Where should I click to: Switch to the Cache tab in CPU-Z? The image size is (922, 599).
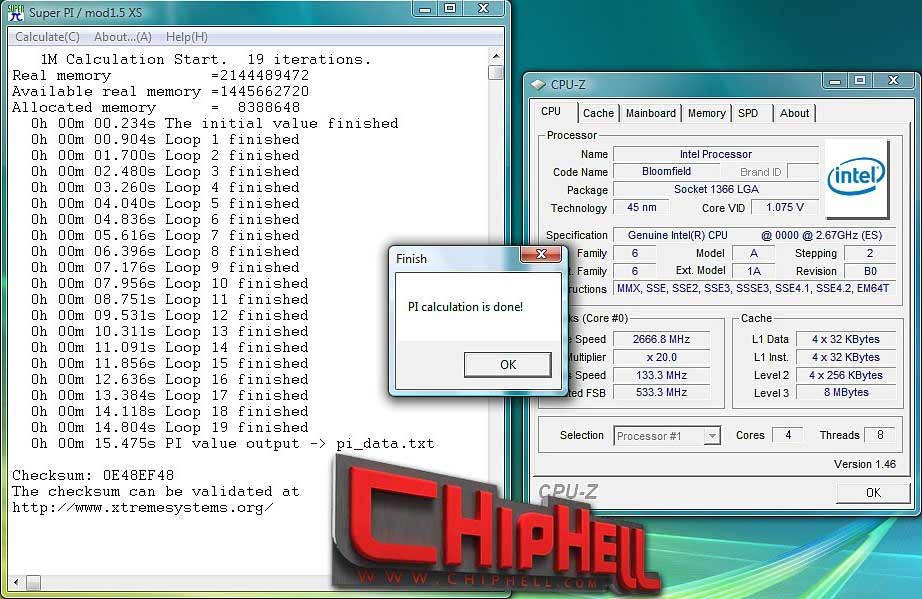tap(598, 113)
